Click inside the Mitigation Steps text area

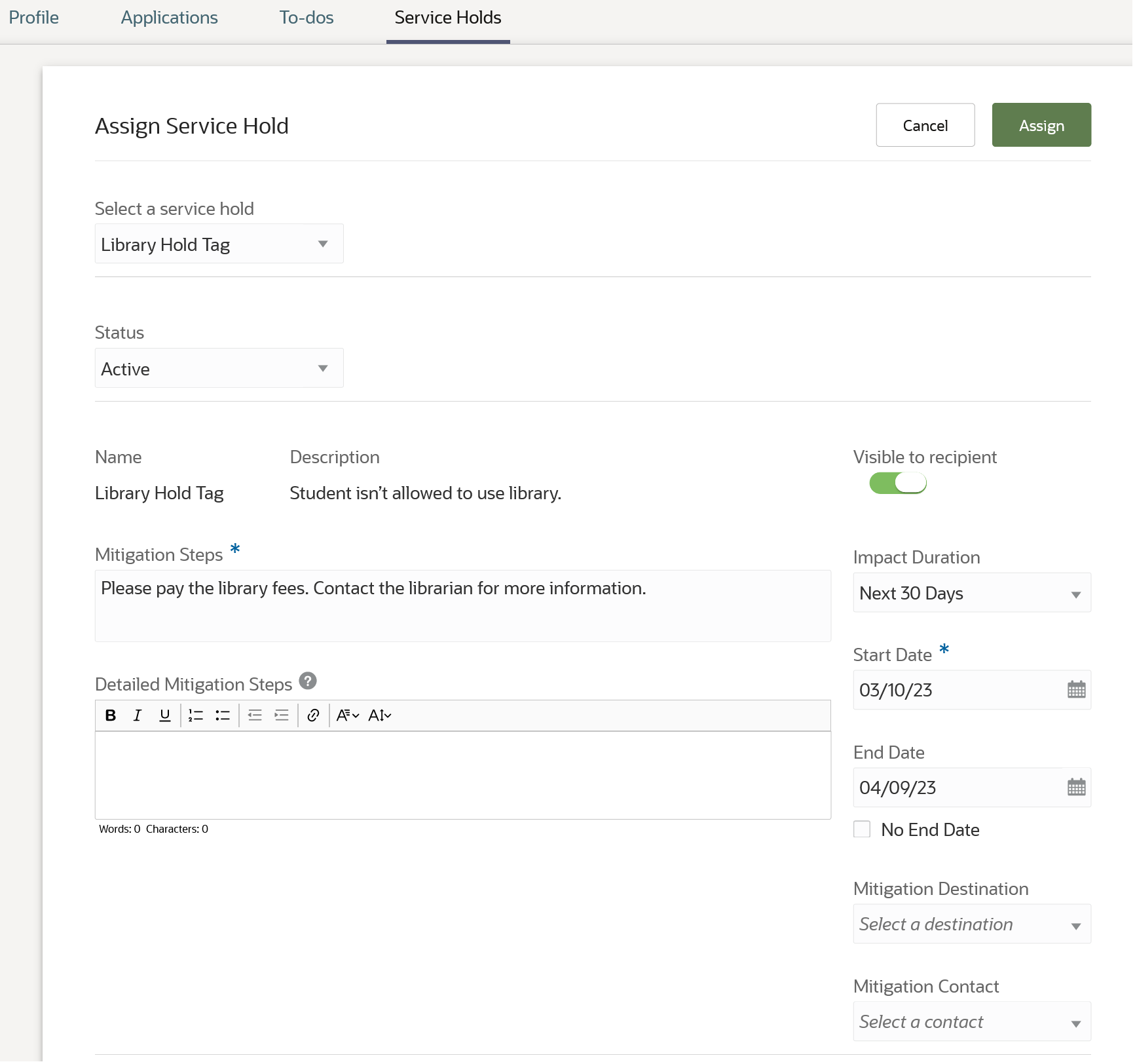[462, 605]
